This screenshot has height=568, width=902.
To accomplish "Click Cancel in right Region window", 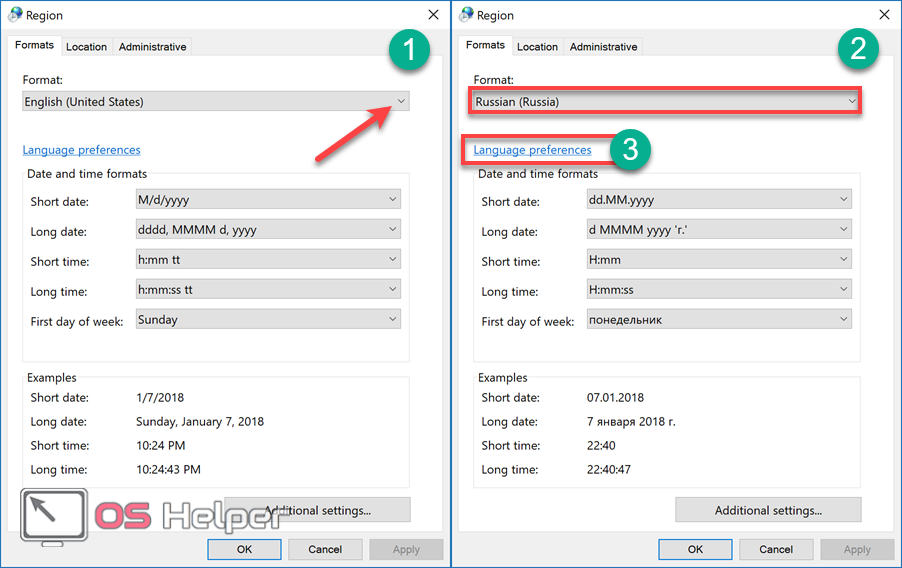I will point(776,549).
